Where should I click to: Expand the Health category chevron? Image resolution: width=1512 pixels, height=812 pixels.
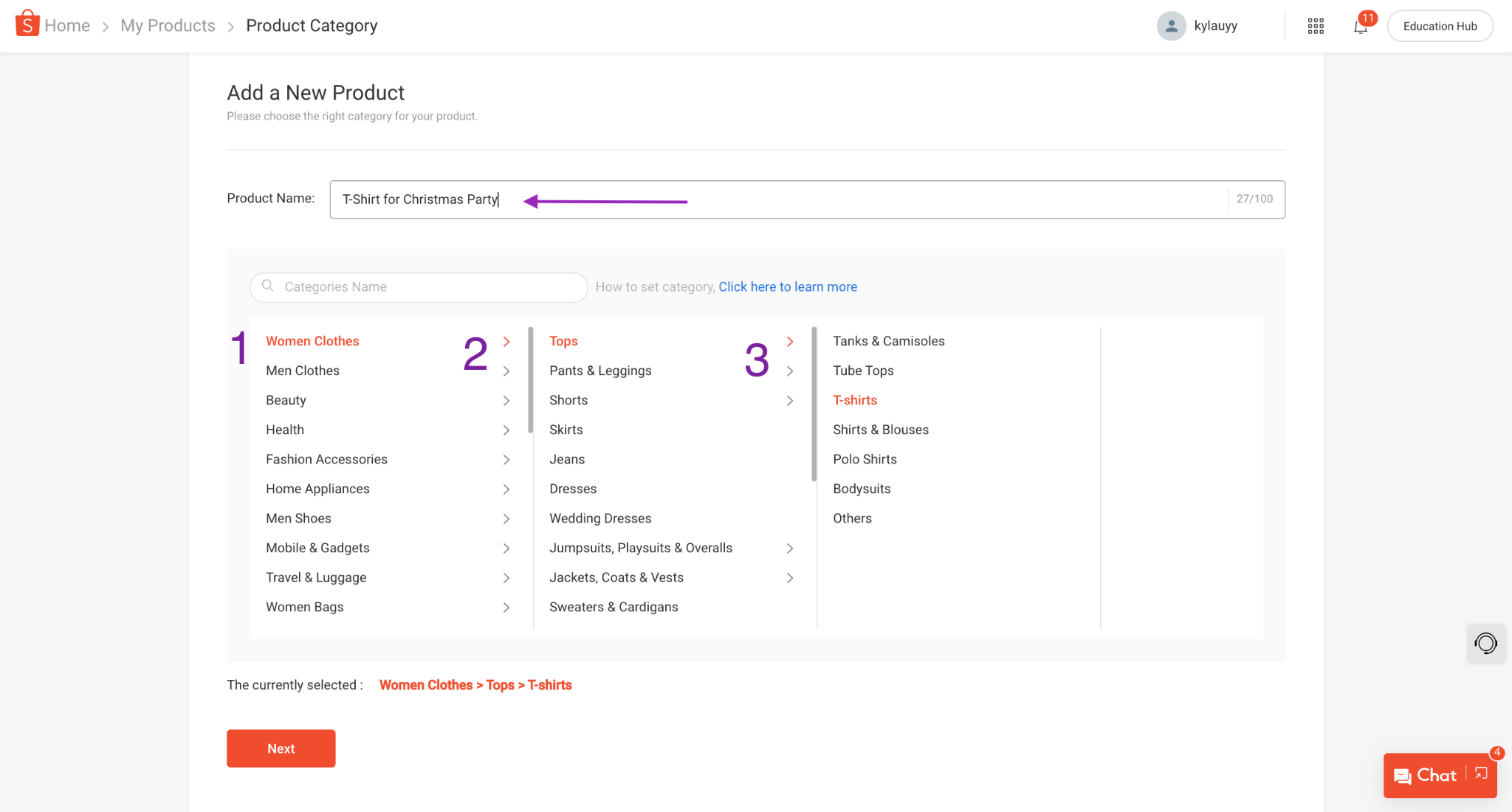coord(506,430)
